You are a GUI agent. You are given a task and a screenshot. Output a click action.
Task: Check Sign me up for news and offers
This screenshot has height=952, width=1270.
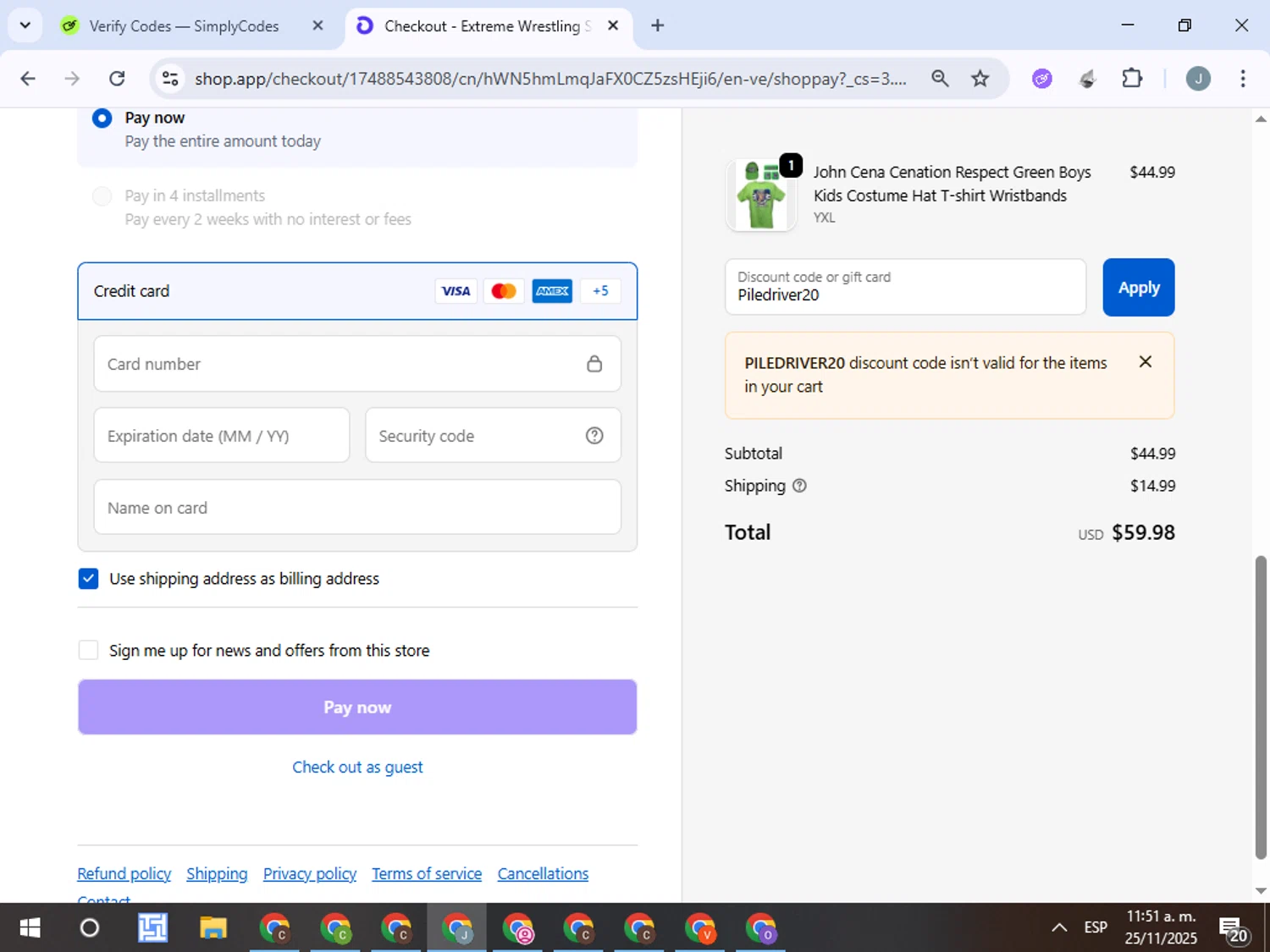pyautogui.click(x=88, y=650)
